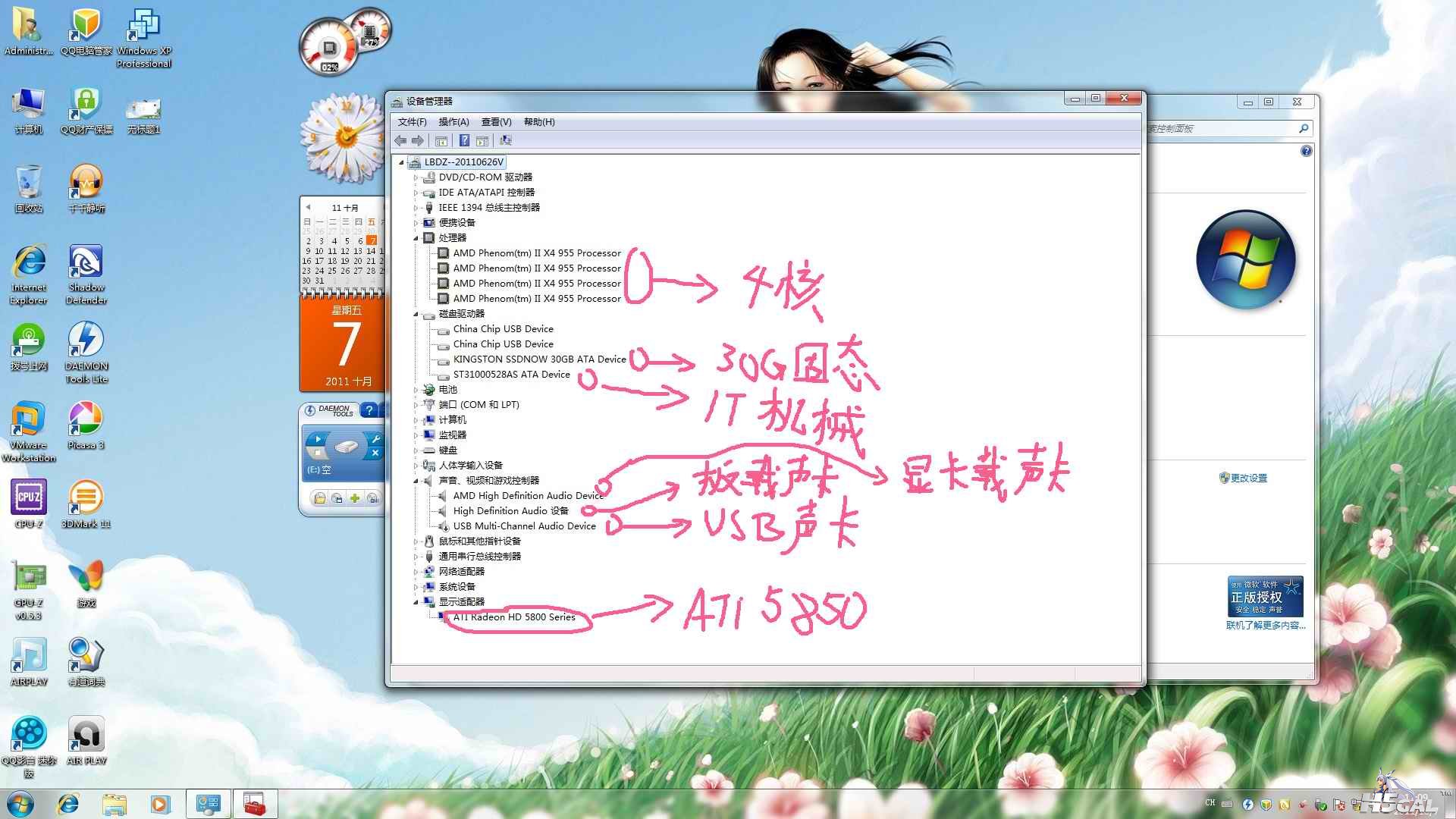Screen dimensions: 1456x819
Task: Expand the 网络适配器 network adapters node
Action: pyautogui.click(x=416, y=572)
